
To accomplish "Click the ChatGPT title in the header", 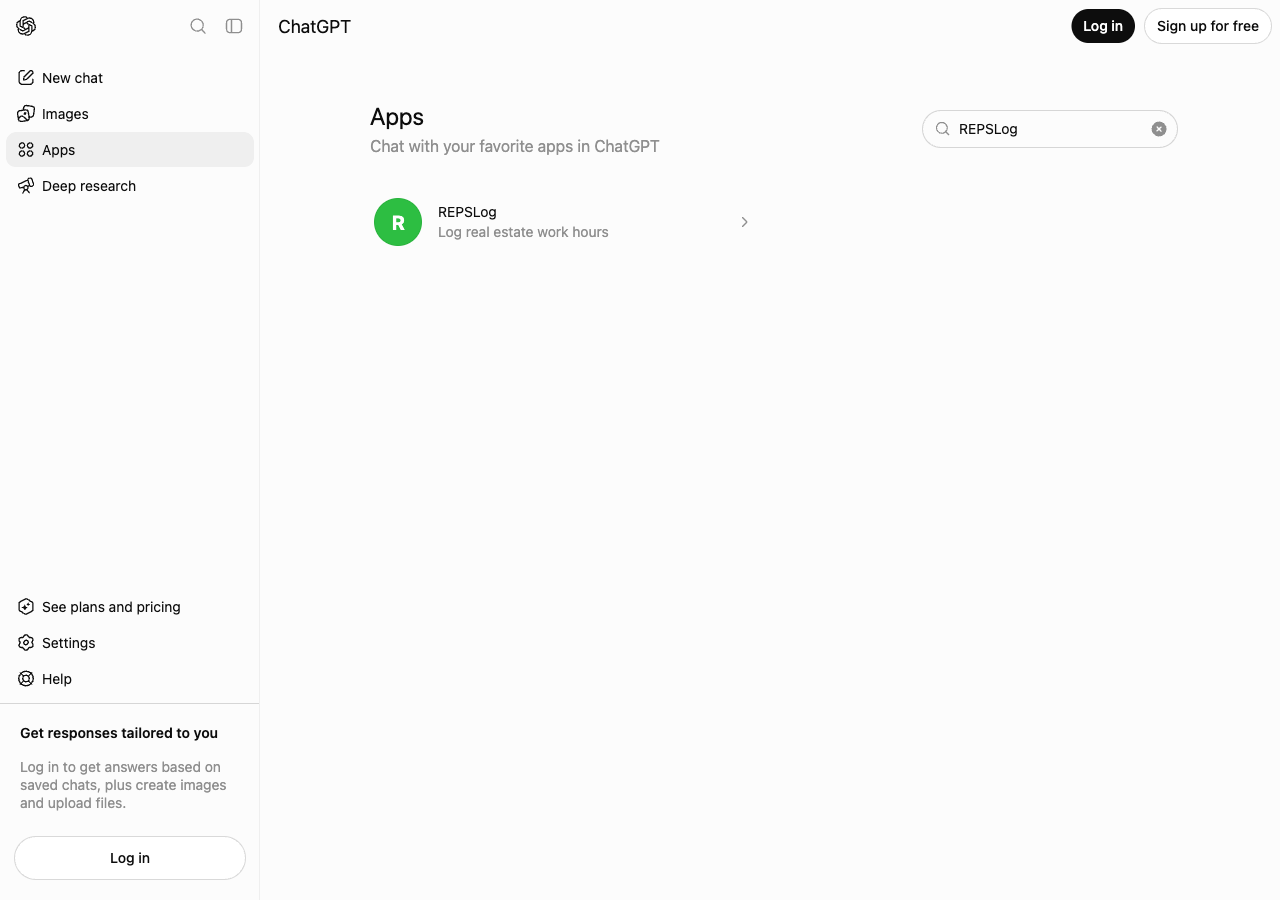I will [x=314, y=27].
